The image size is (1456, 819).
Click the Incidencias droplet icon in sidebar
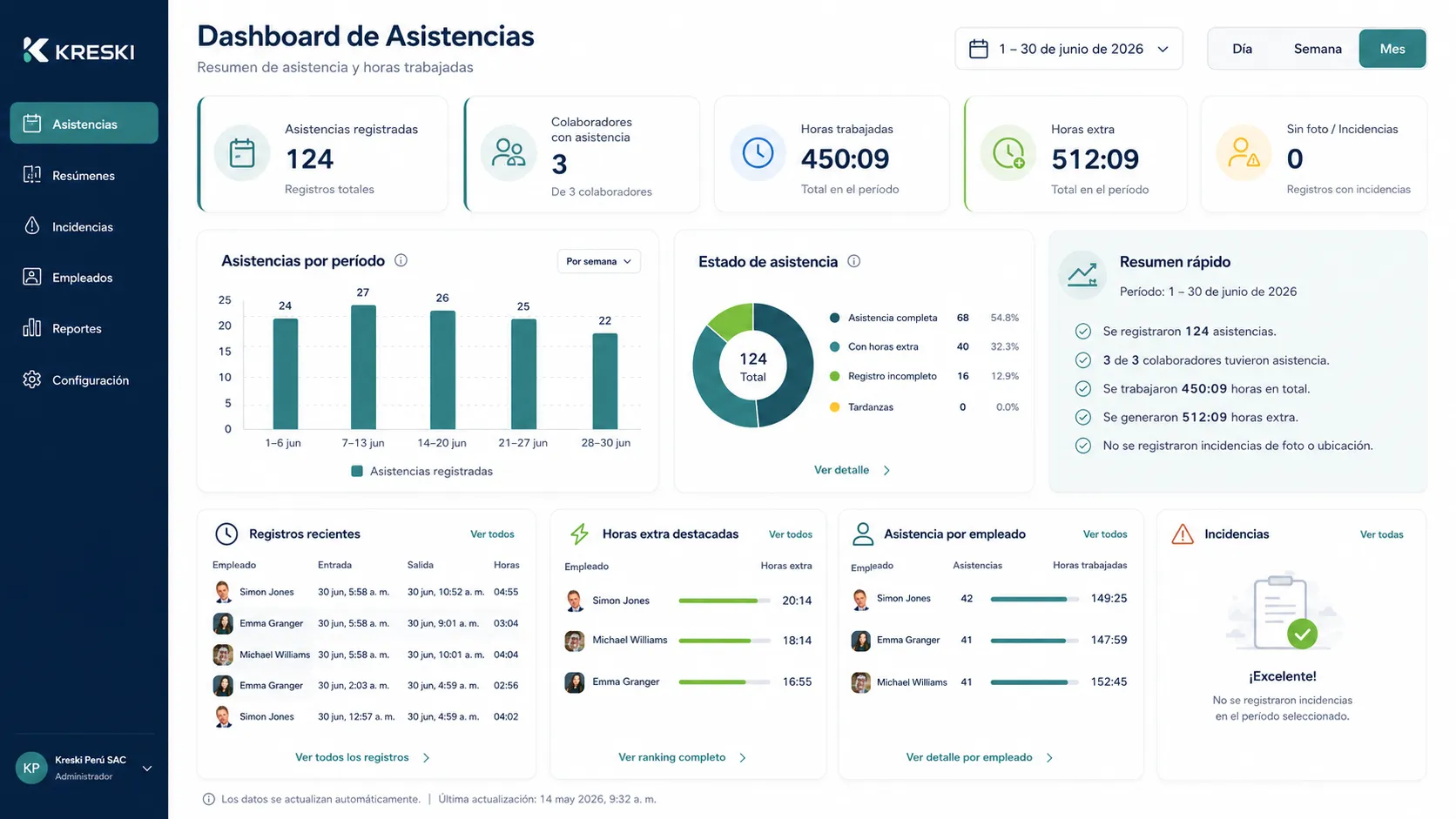[32, 226]
